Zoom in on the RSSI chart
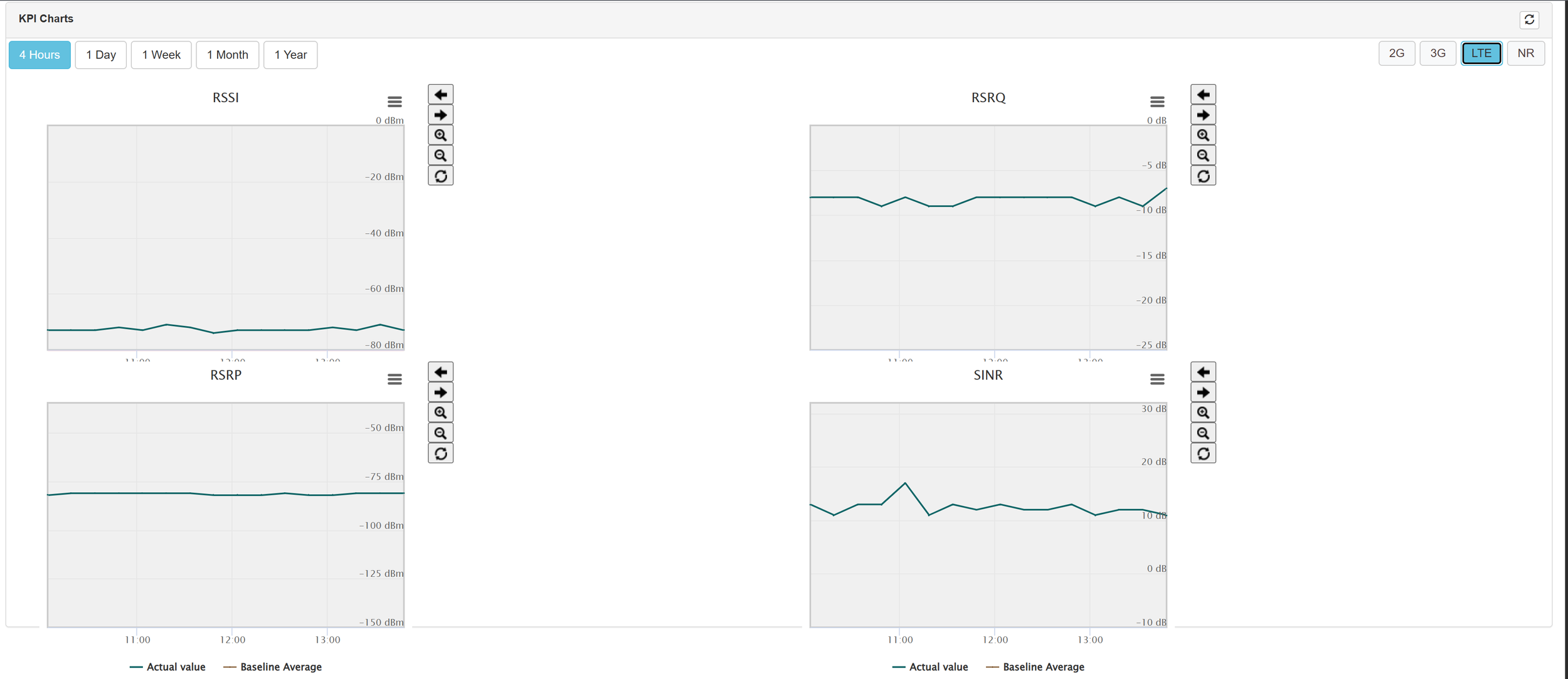 point(440,135)
